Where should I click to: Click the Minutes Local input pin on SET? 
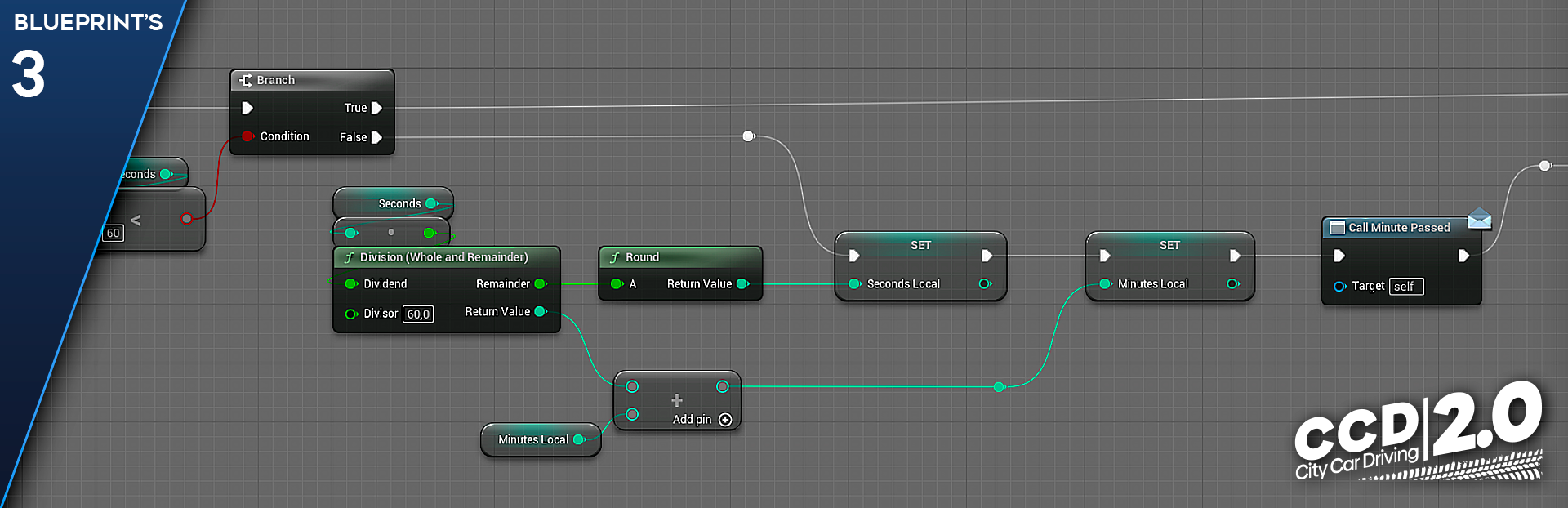point(1106,284)
